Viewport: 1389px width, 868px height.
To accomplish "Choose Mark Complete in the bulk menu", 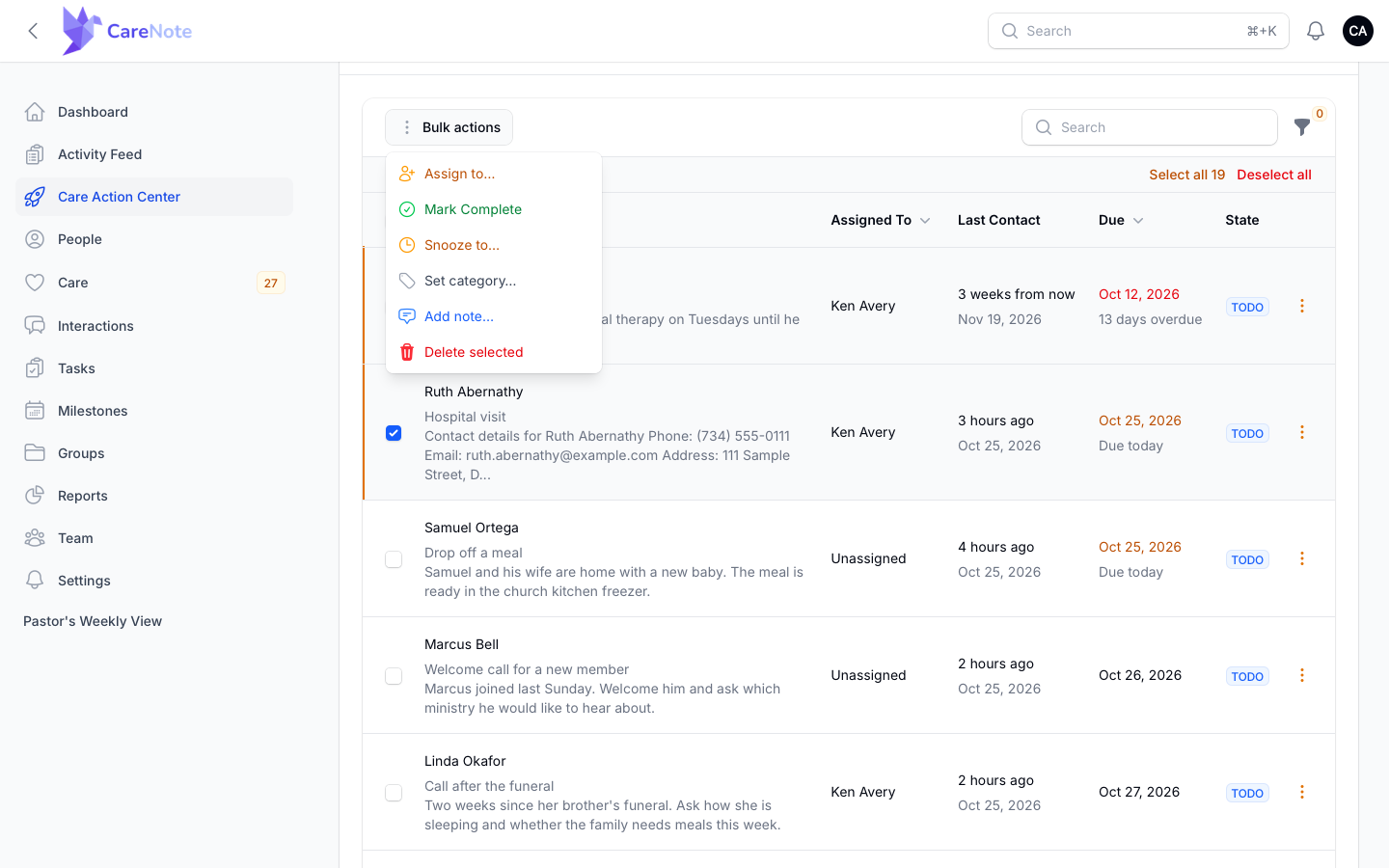I will point(494,209).
